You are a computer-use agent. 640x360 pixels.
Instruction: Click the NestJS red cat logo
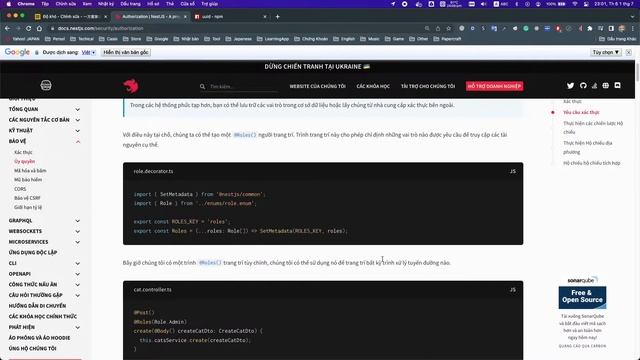(x=131, y=86)
